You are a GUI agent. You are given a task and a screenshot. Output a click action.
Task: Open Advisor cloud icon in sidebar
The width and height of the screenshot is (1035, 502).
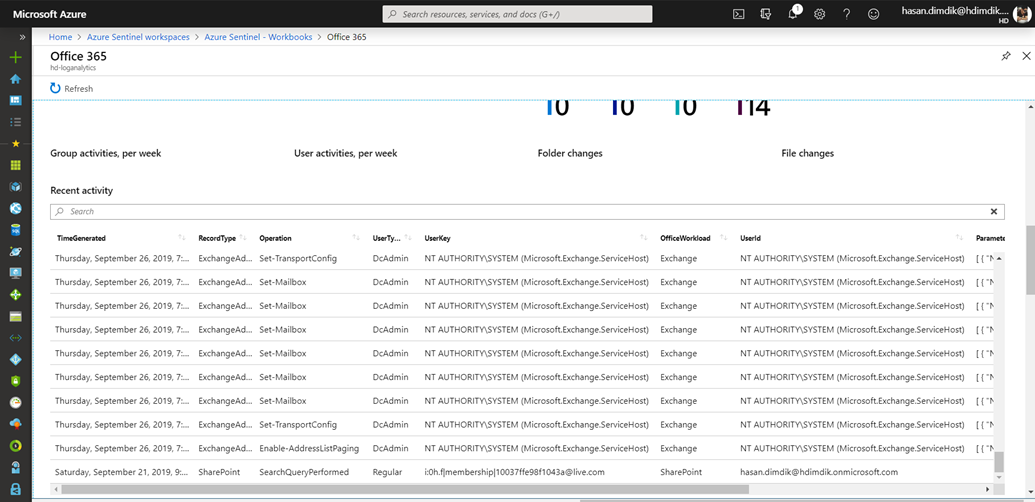[x=16, y=424]
